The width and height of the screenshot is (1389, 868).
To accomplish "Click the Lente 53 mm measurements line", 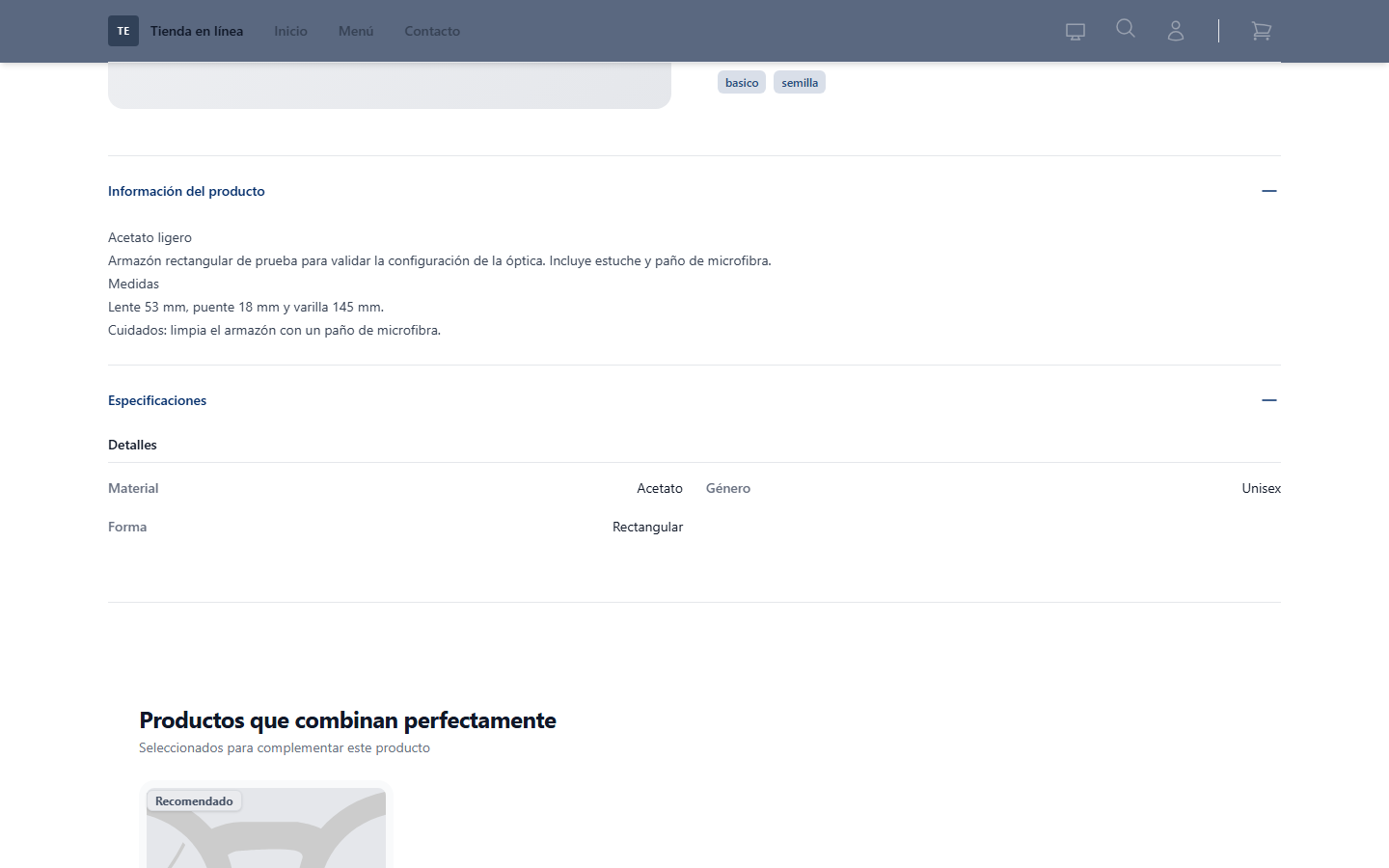I will pos(246,307).
